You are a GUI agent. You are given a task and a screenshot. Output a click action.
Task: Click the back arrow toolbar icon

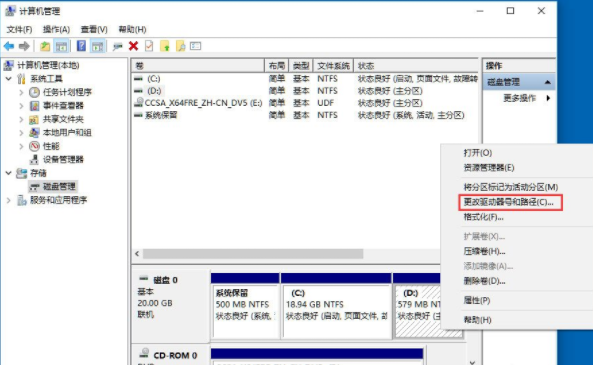coord(9,46)
